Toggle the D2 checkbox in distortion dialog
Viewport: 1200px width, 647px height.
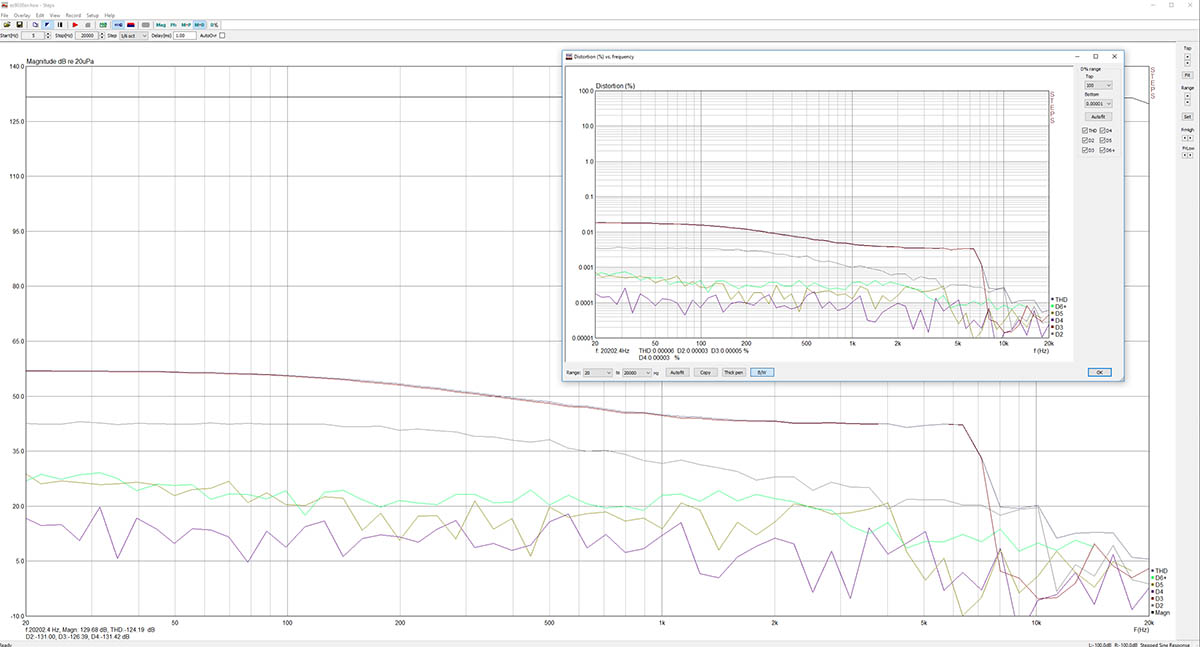[x=1085, y=140]
